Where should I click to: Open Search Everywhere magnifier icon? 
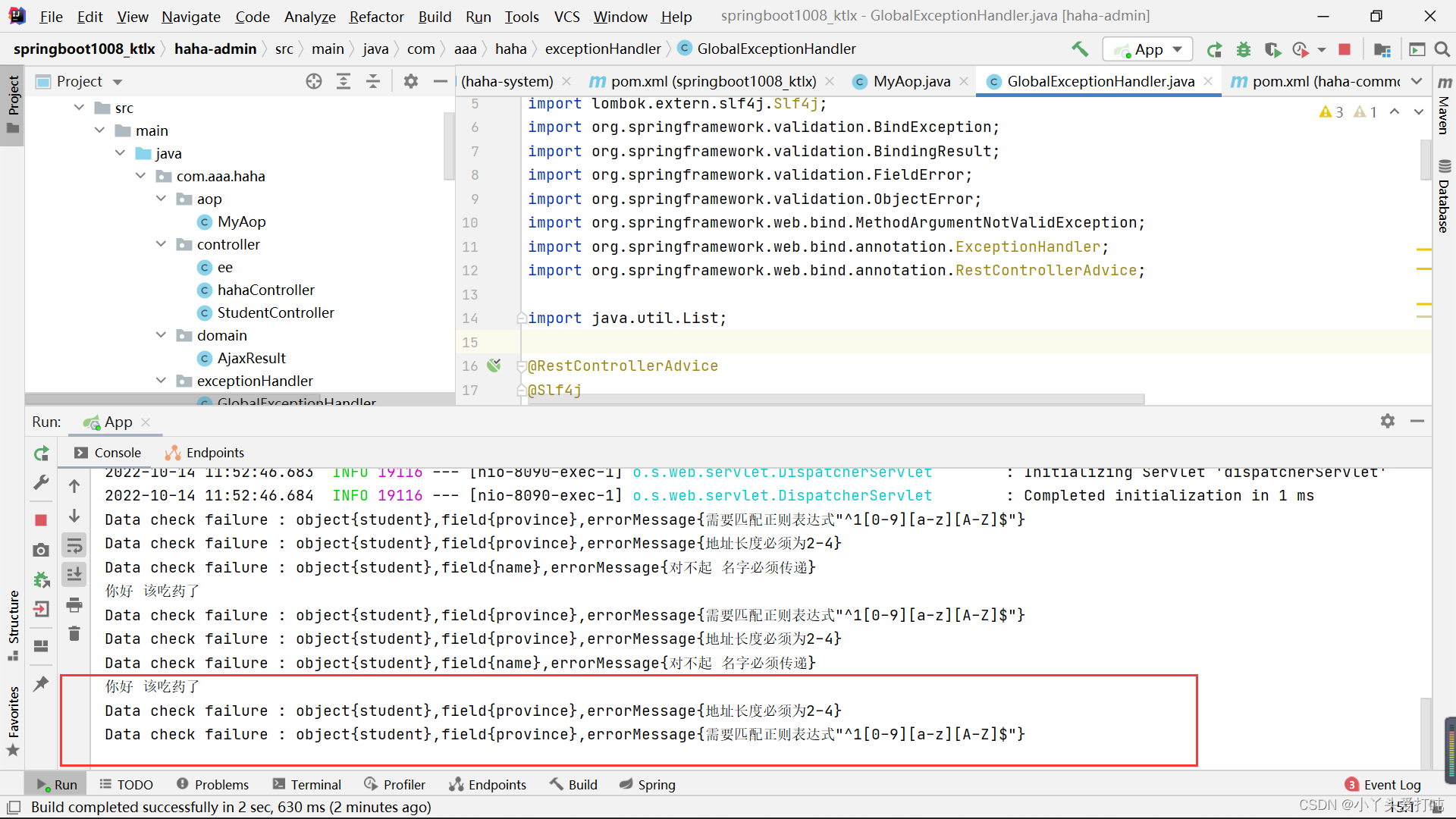[x=1442, y=49]
